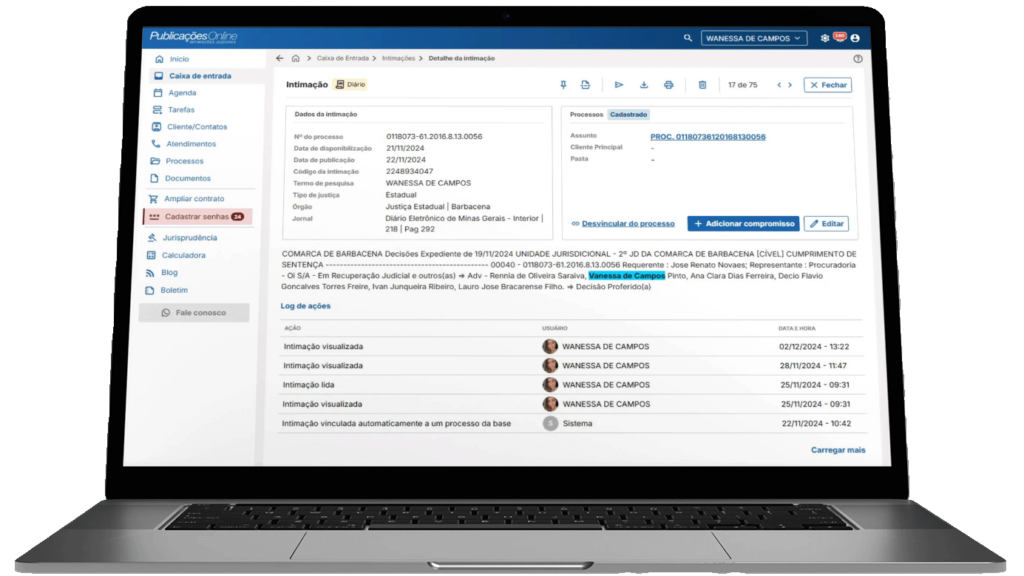Viewport: 1024px width, 576px height.
Task: Delete the intimação with trash icon
Action: (x=702, y=85)
